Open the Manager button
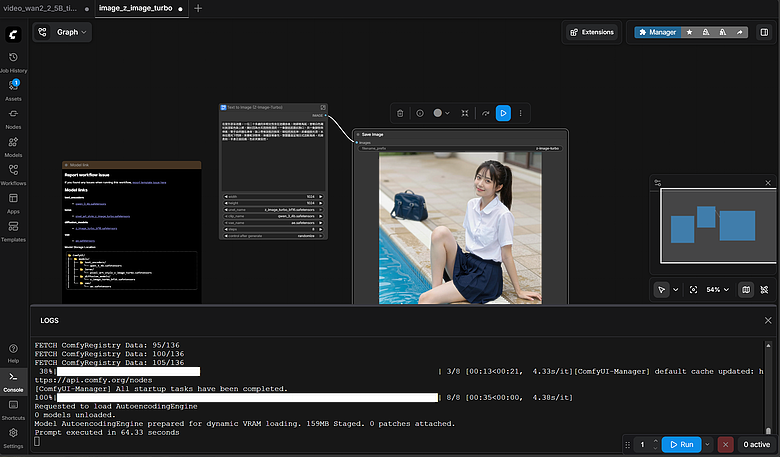Viewport: 780px width, 457px height. (x=656, y=32)
